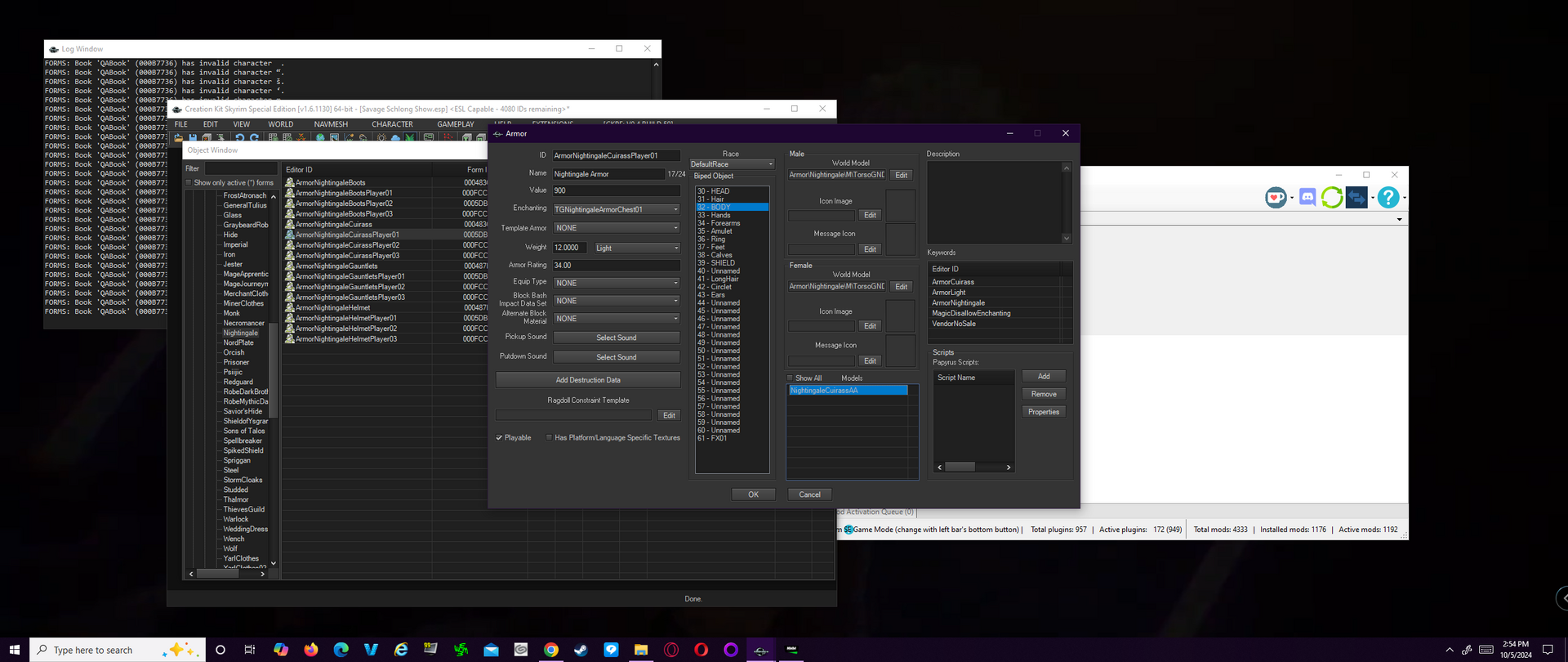Open the Template Armor dropdown
Screen dimensions: 1568x662
click(617, 228)
